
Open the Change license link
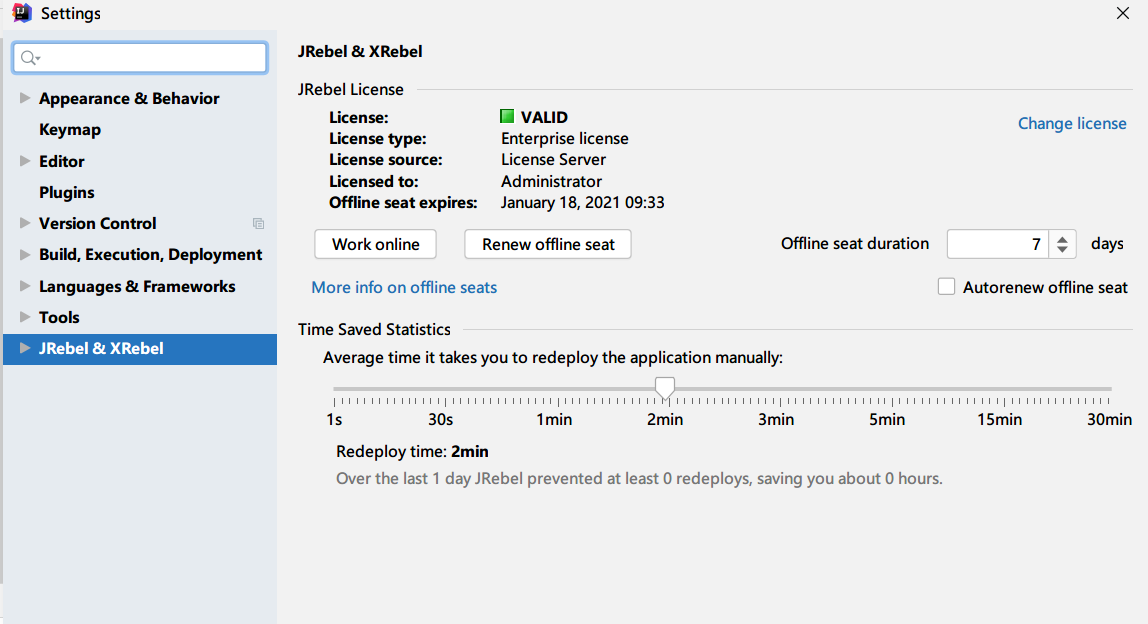coord(1072,124)
